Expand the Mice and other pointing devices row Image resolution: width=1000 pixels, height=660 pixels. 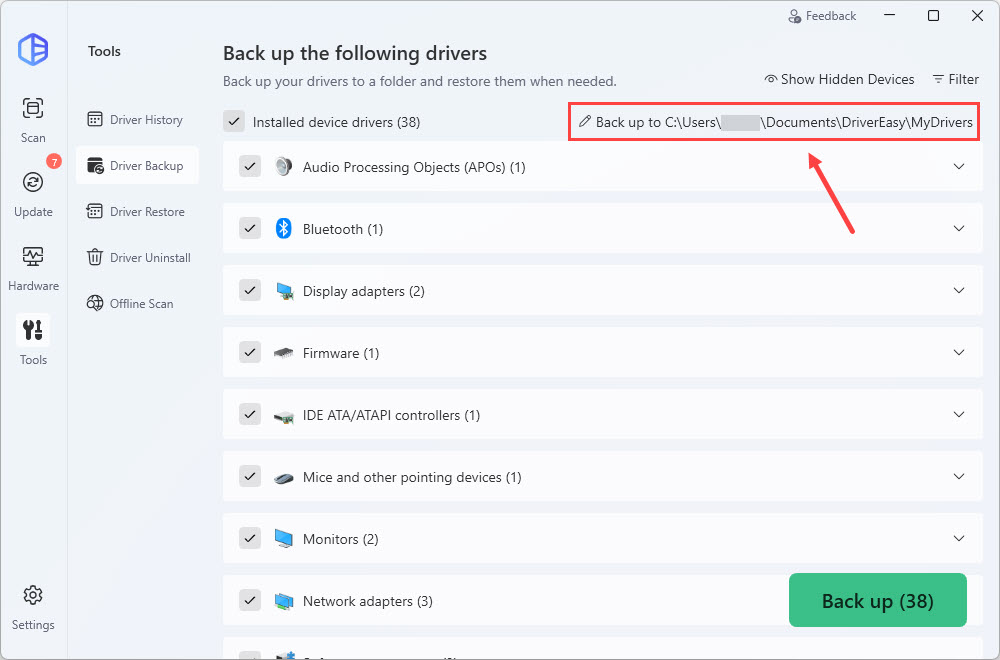pos(959,477)
